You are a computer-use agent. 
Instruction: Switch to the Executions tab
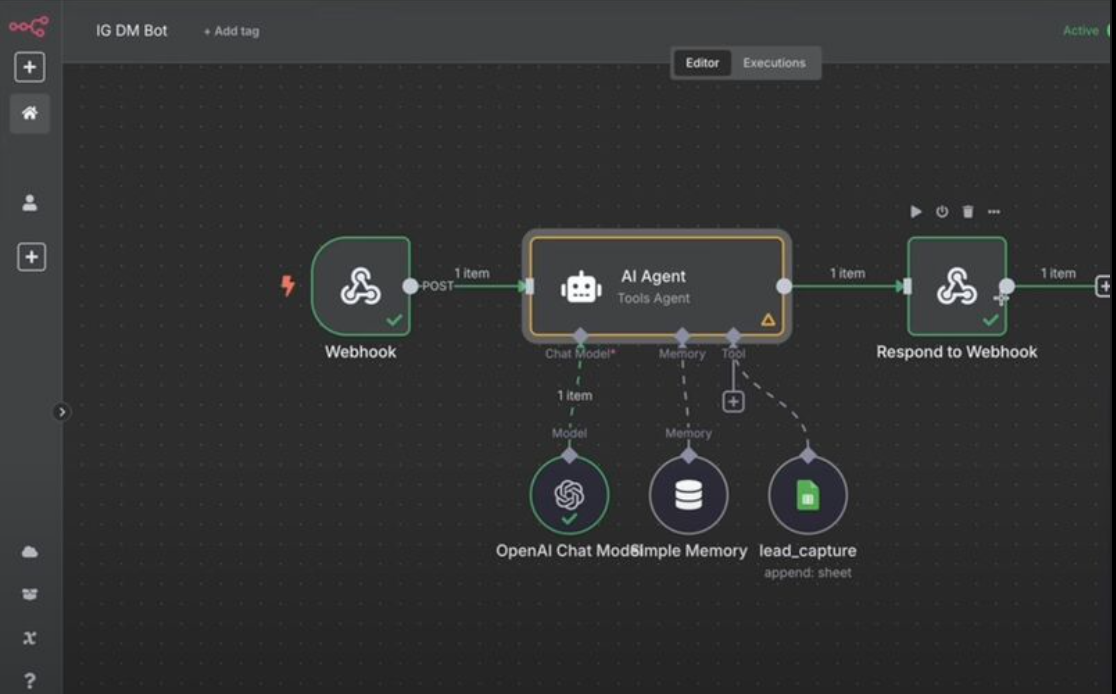(775, 63)
